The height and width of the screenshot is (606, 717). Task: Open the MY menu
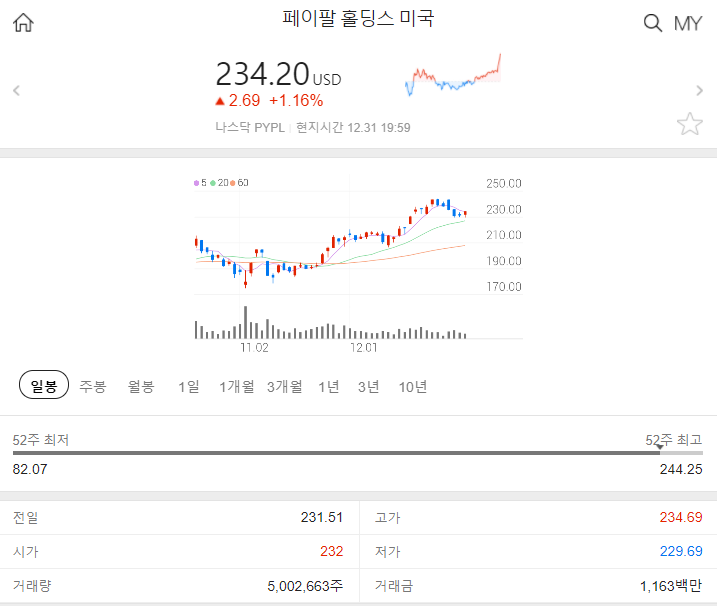pyautogui.click(x=688, y=23)
